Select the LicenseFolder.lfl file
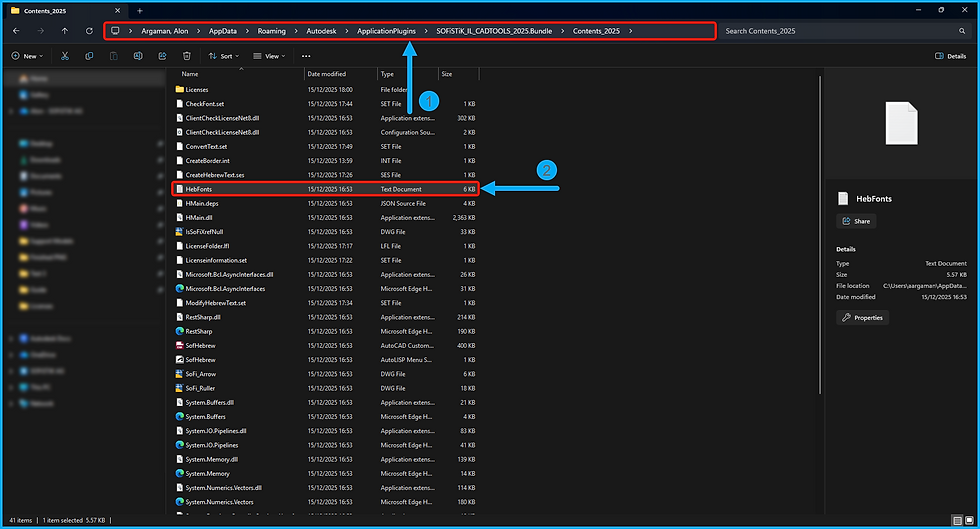 [326, 246]
